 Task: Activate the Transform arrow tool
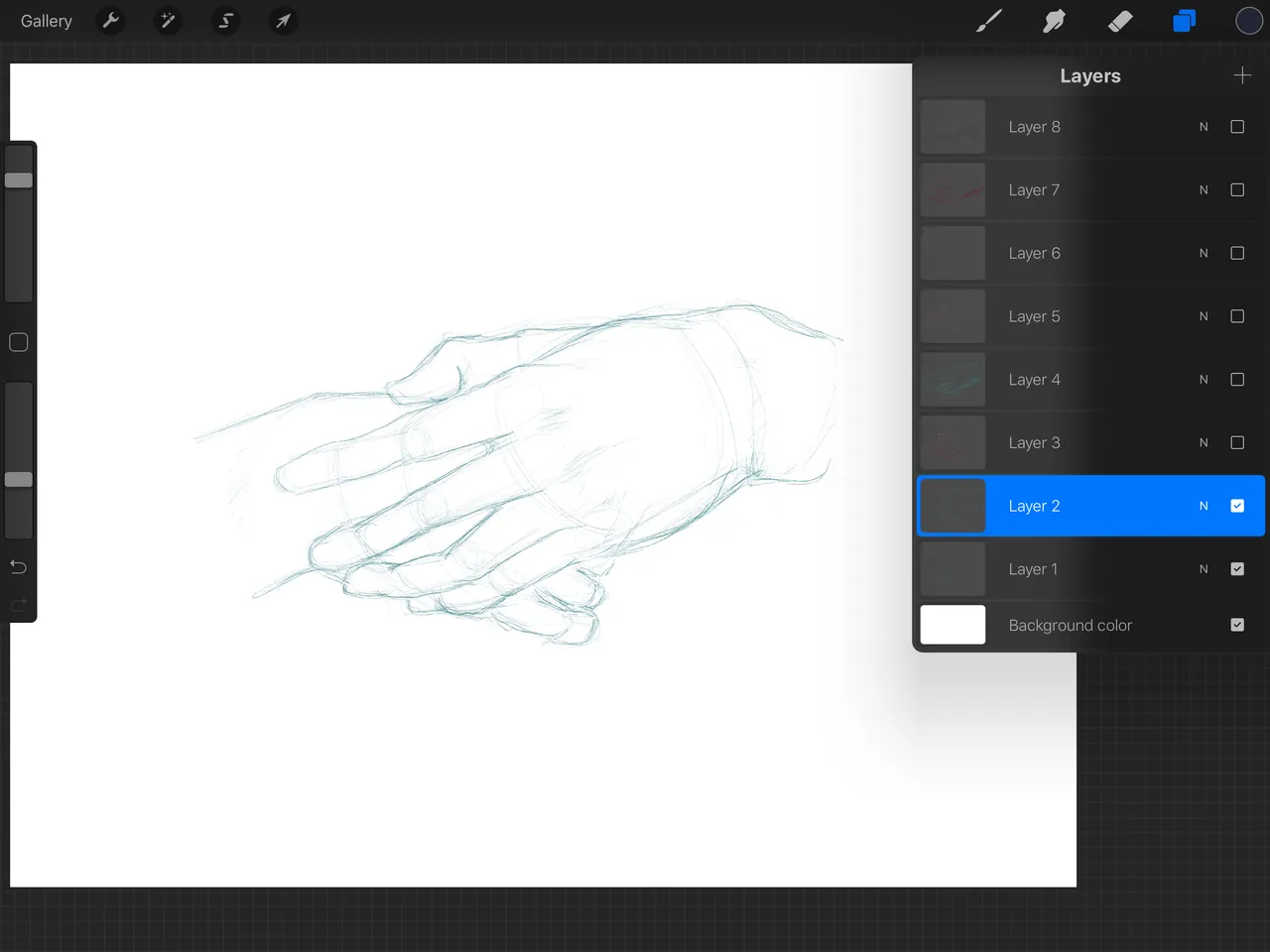284,21
